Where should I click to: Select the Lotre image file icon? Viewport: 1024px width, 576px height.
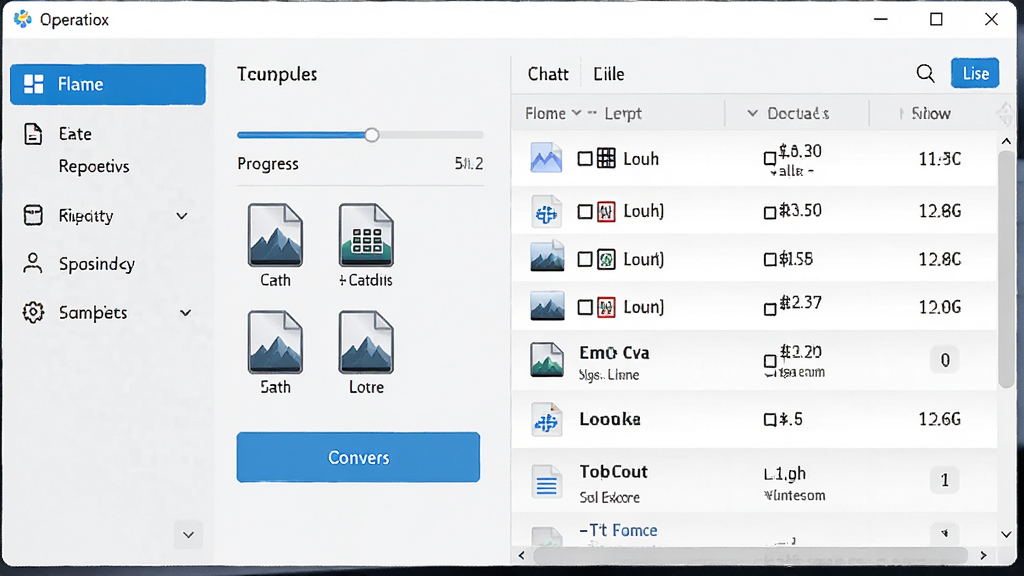click(x=366, y=342)
